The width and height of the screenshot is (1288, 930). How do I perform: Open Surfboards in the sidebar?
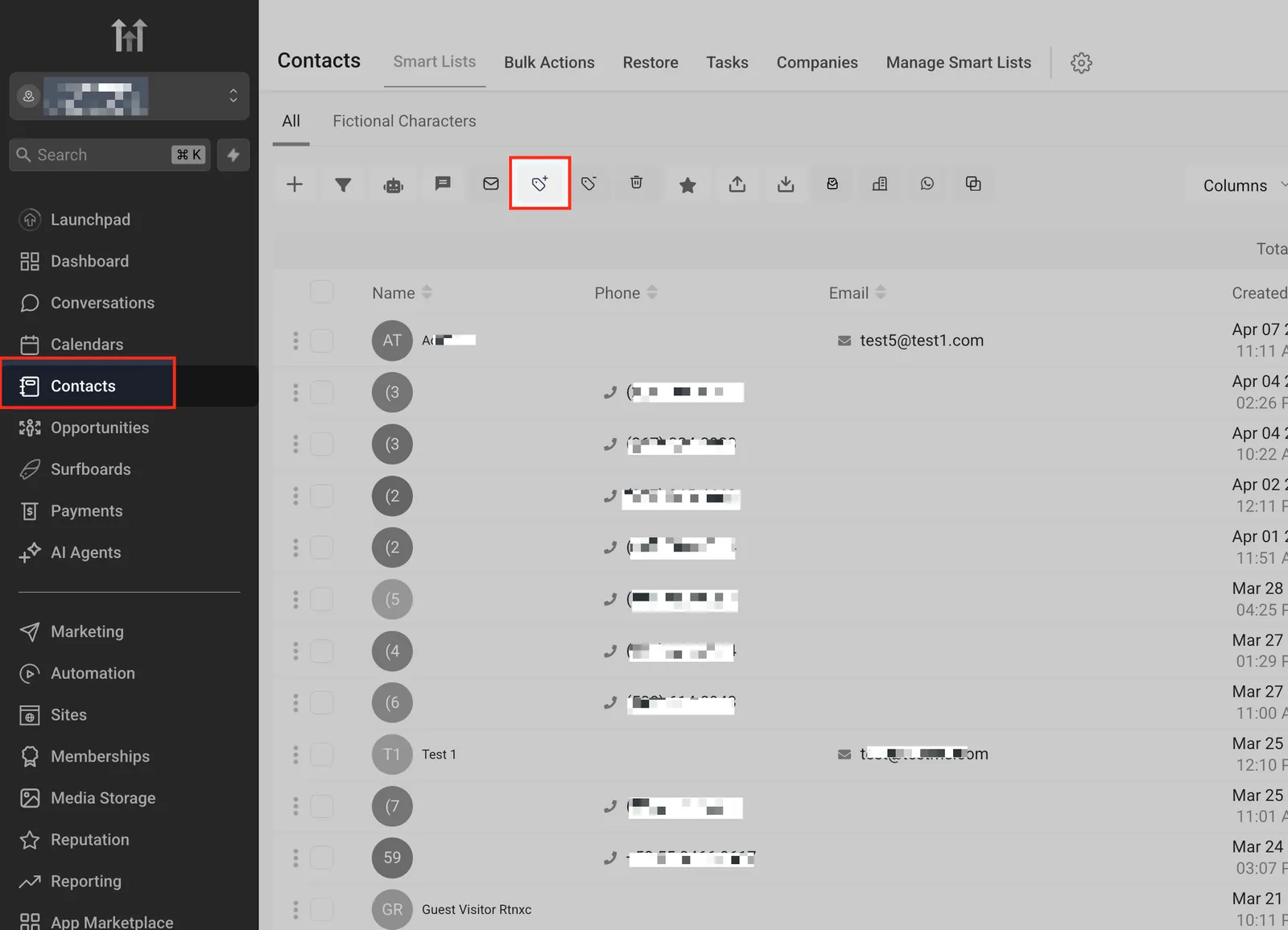[x=90, y=469]
